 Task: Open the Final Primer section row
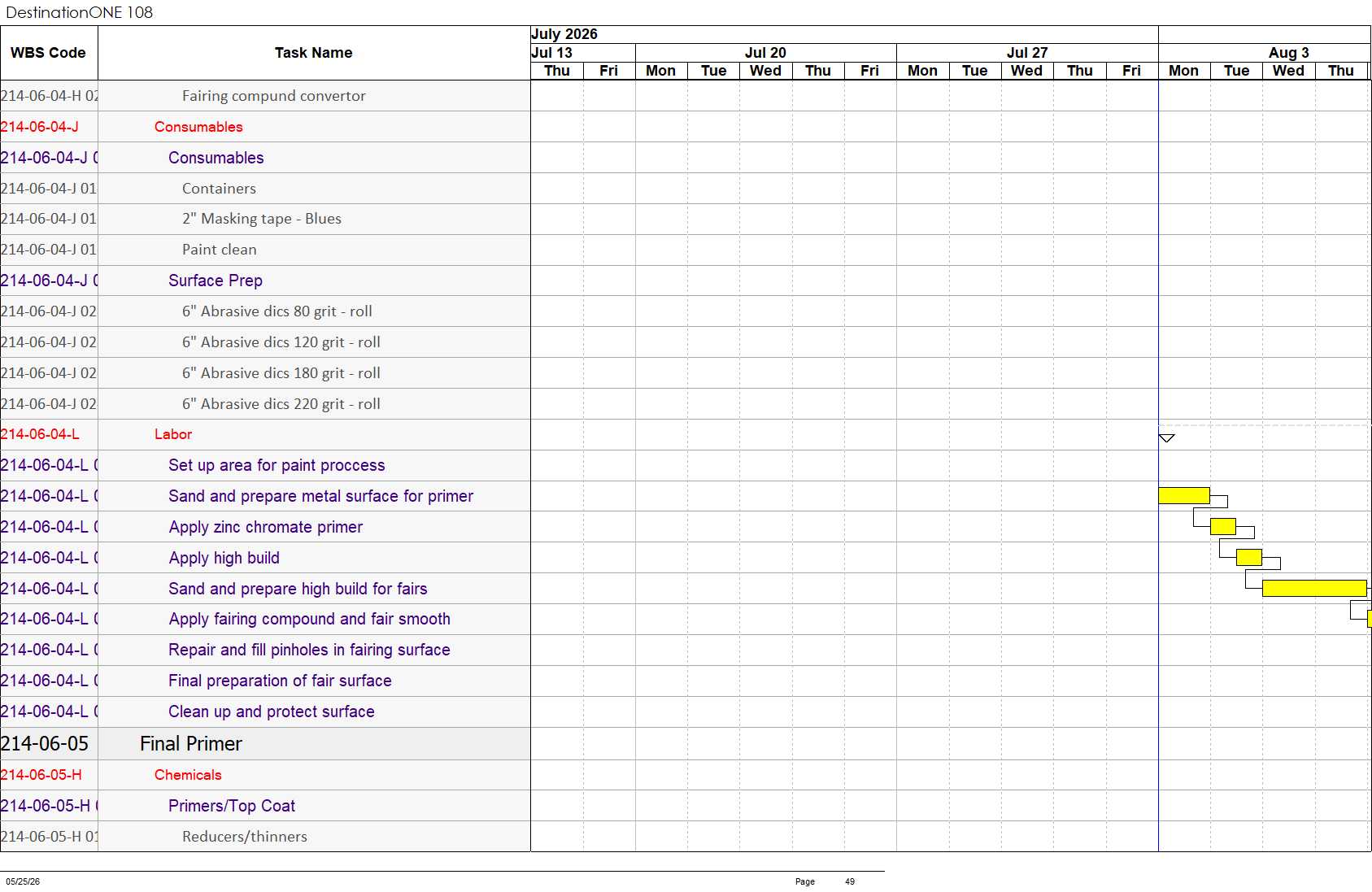pos(265,743)
